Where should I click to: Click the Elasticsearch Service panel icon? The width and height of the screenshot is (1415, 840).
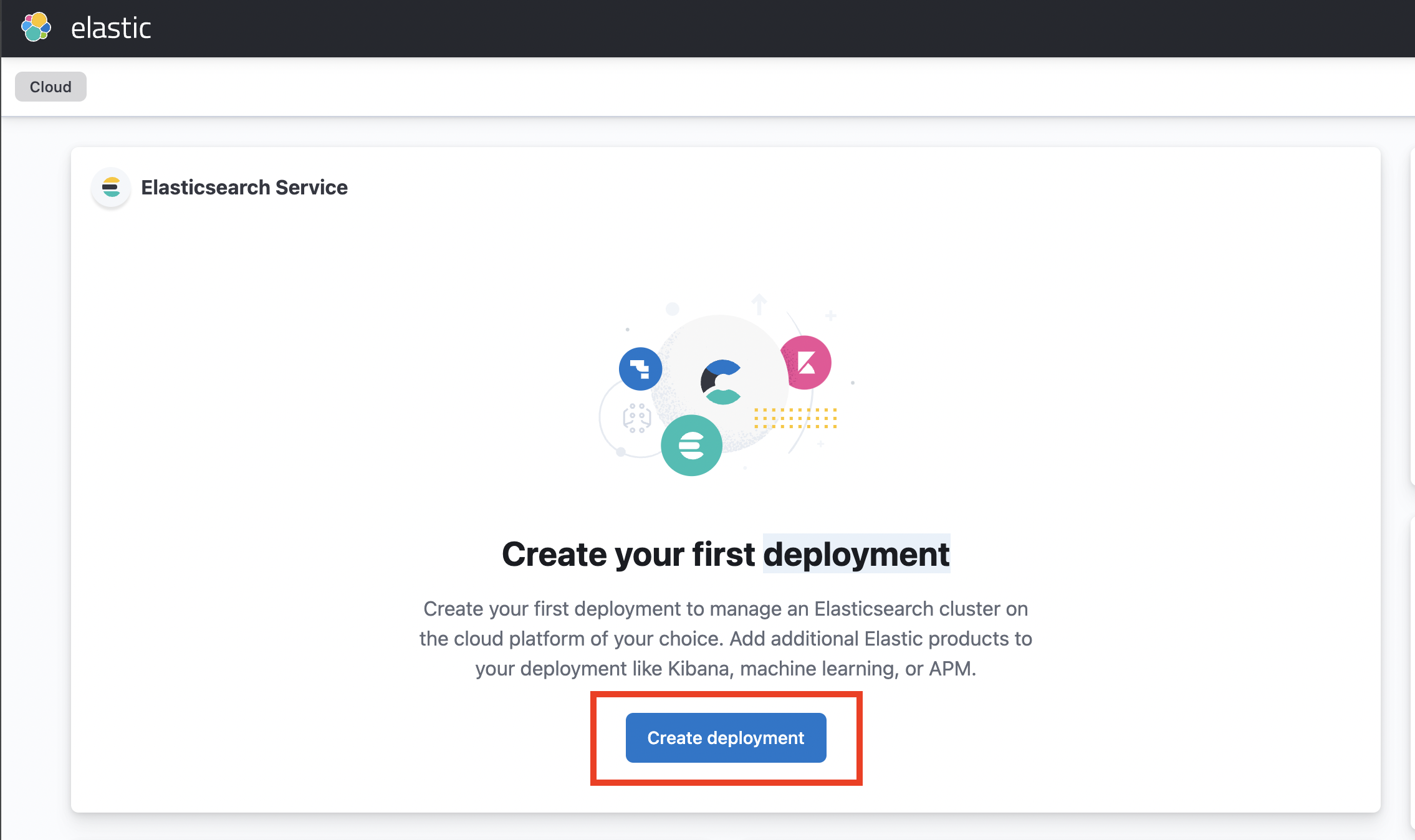(111, 187)
